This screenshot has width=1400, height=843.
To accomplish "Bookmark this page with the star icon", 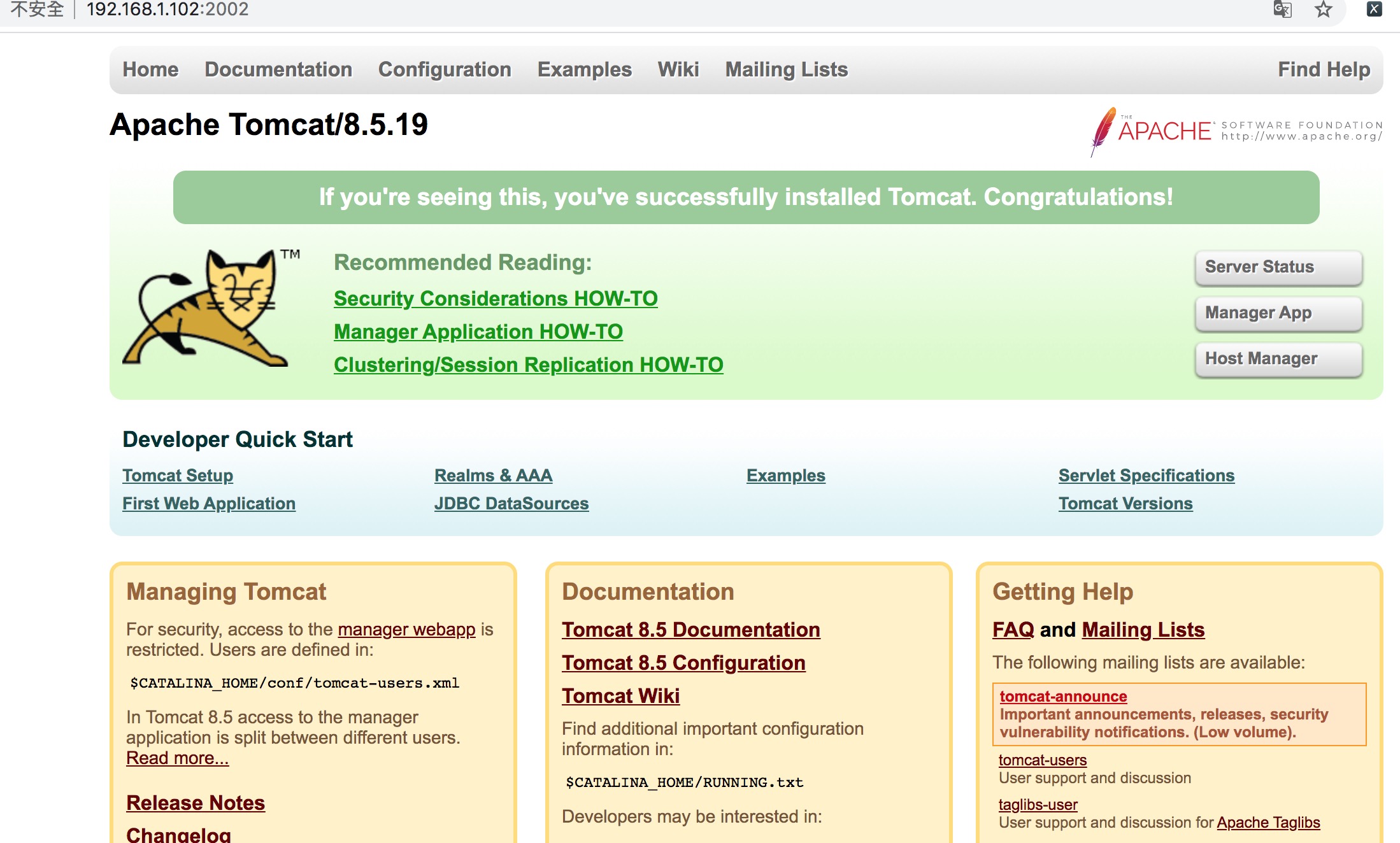I will pos(1324,10).
